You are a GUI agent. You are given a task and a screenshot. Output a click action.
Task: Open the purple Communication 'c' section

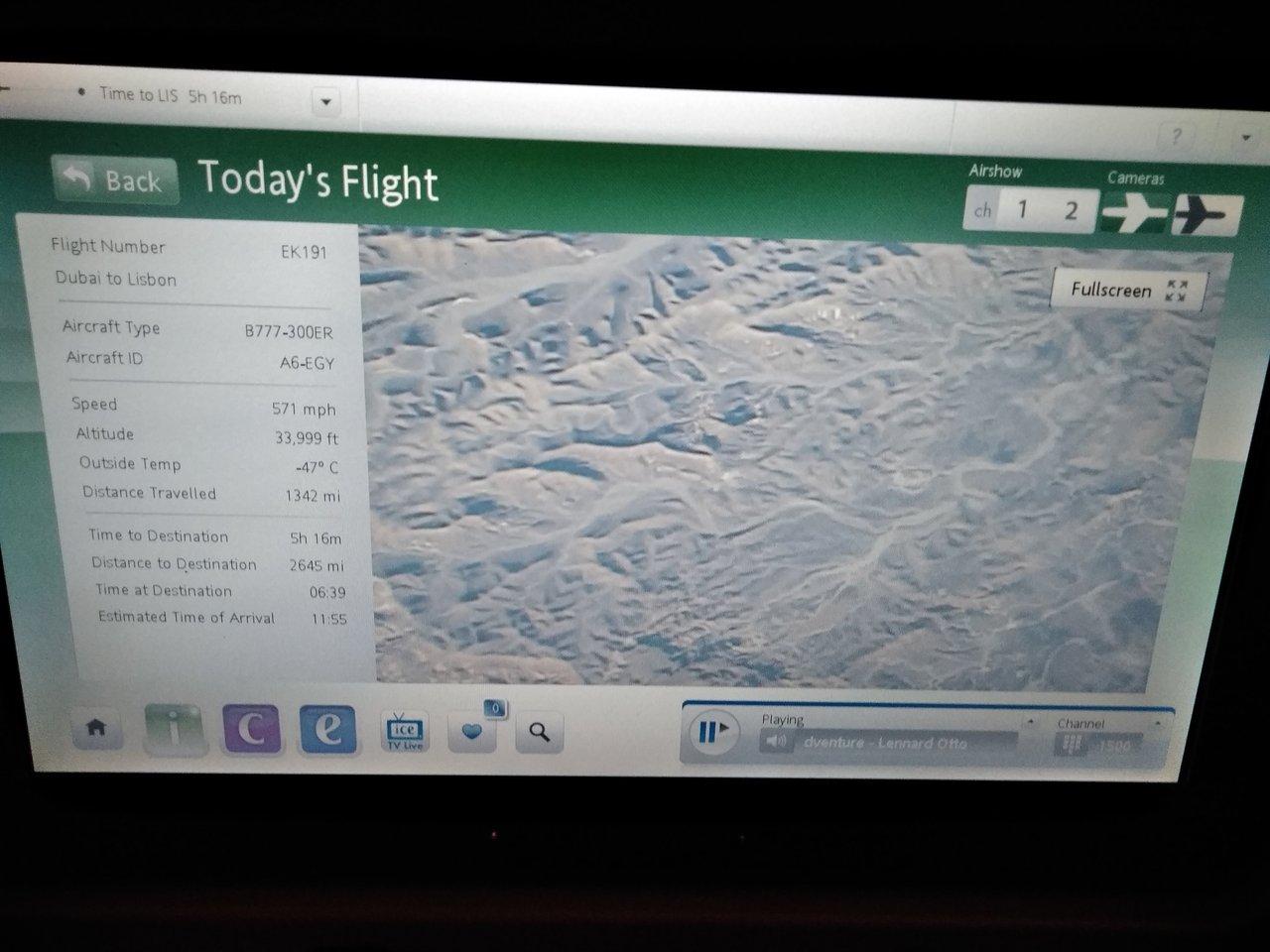coord(251,730)
